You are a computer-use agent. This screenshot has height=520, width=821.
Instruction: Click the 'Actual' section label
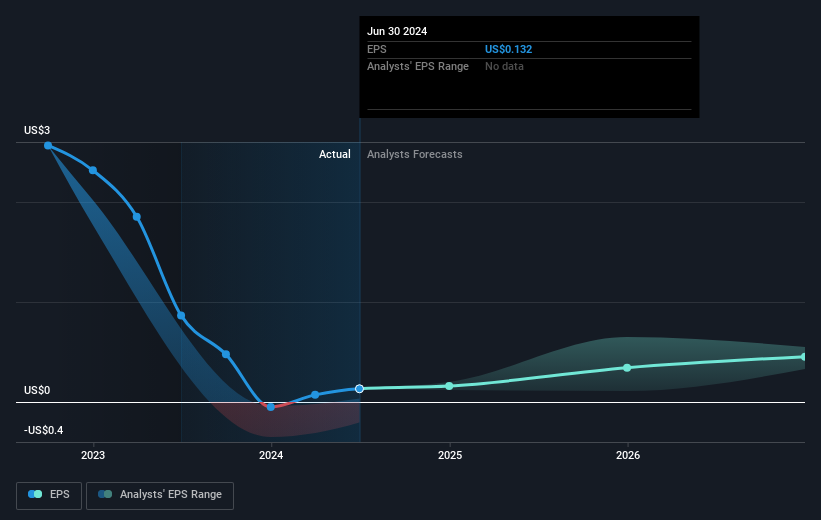click(x=335, y=154)
